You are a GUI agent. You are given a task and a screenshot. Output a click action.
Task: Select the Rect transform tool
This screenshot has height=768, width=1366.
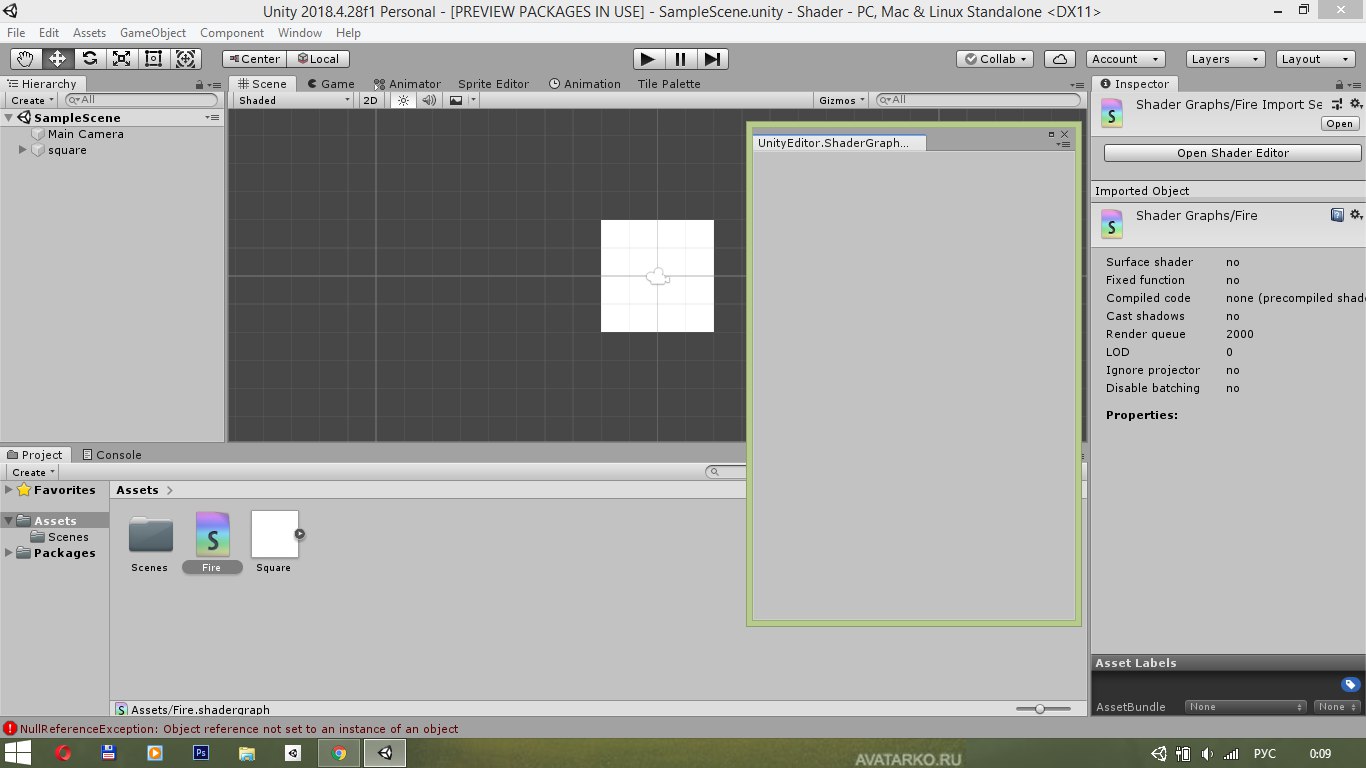[154, 59]
